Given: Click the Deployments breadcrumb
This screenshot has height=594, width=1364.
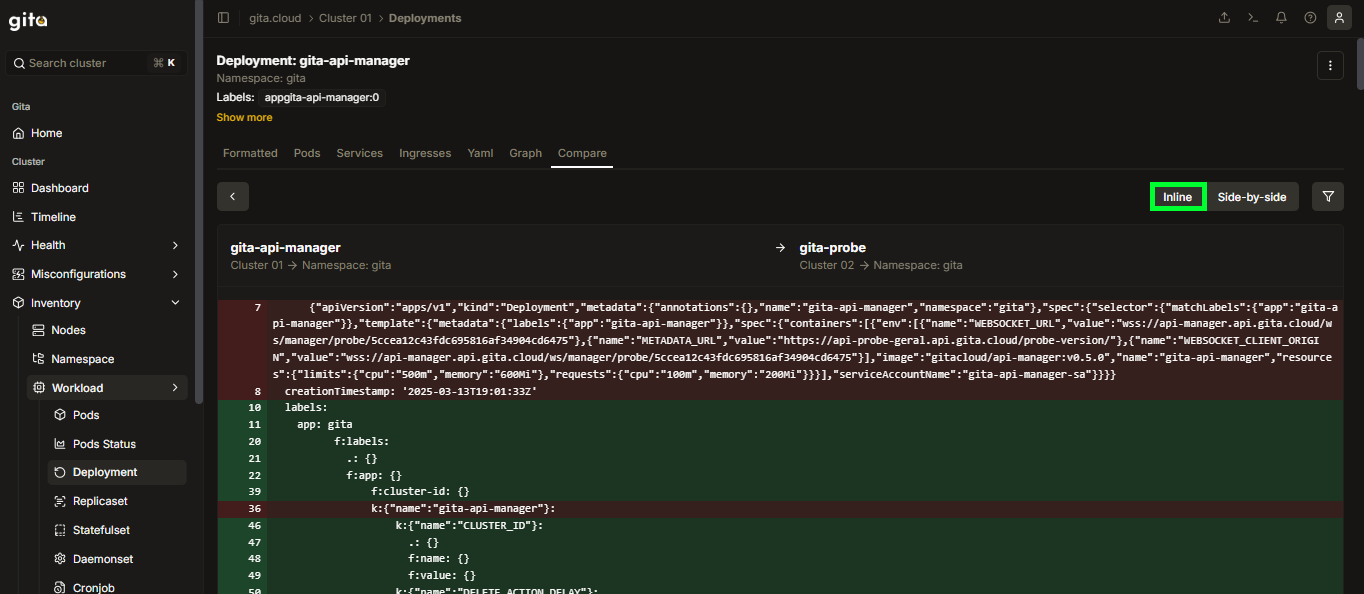Looking at the screenshot, I should [x=425, y=18].
